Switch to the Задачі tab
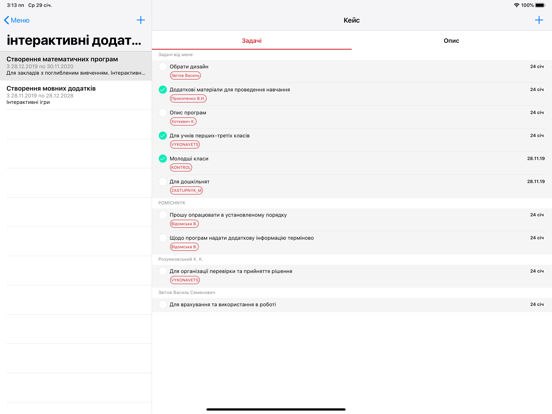 pyautogui.click(x=252, y=41)
